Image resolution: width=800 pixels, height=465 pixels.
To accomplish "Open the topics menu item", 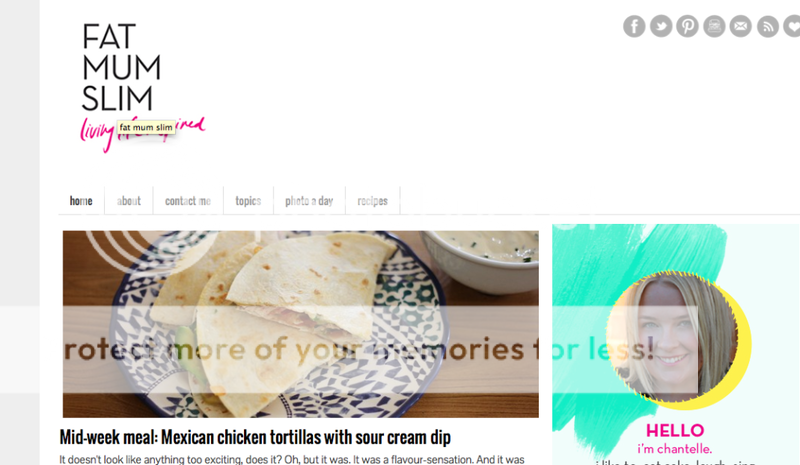I will (248, 201).
